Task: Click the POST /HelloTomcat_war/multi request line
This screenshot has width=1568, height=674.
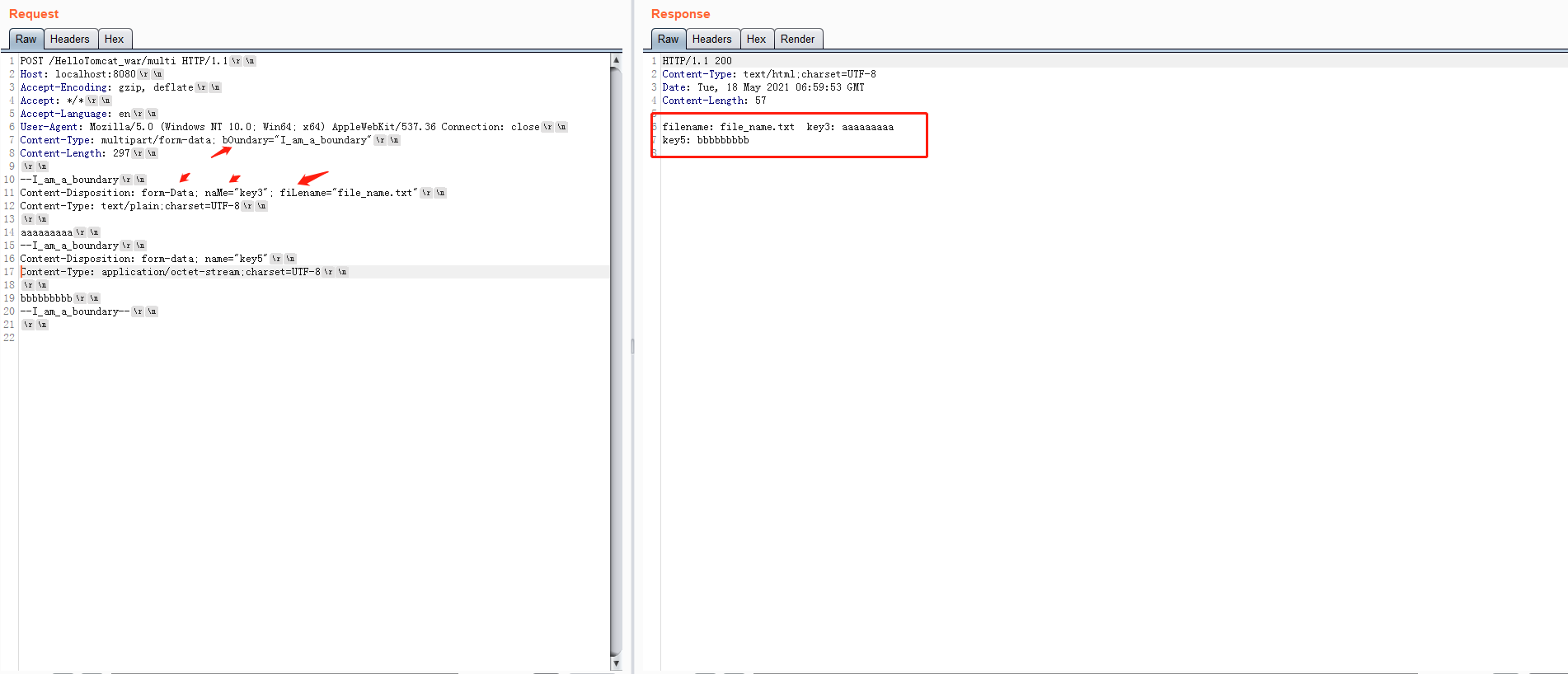Action: pos(138,61)
